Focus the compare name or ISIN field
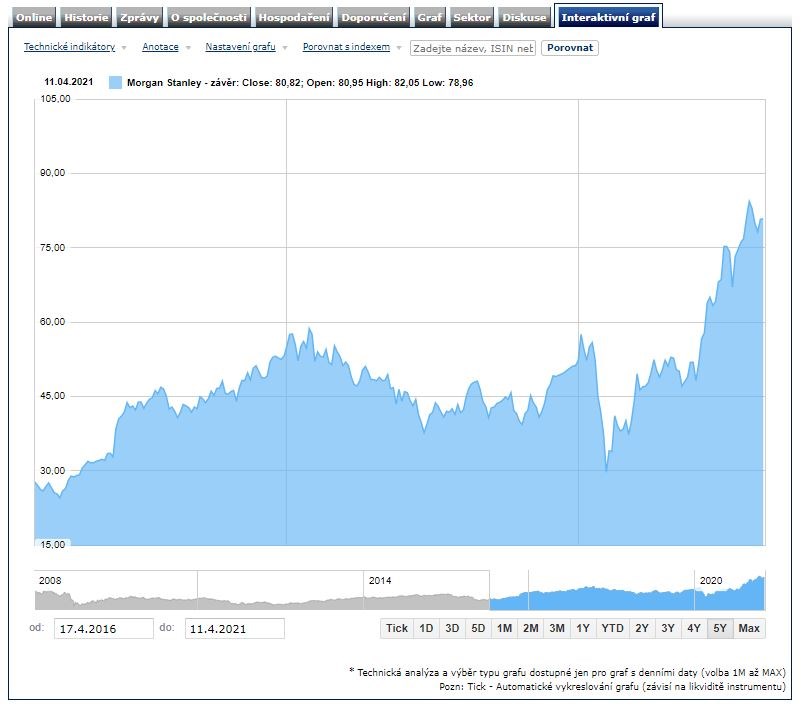Image resolution: width=812 pixels, height=711 pixels. 473,47
